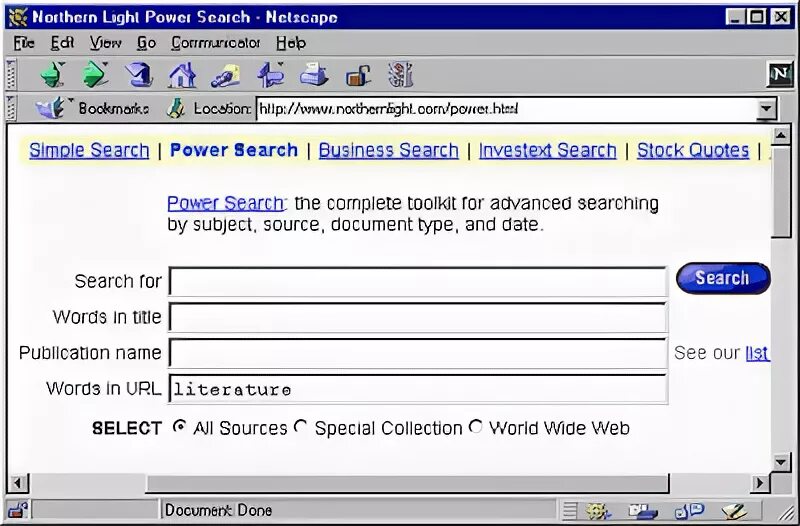Click the Forward arrow toolbar icon

click(x=95, y=74)
